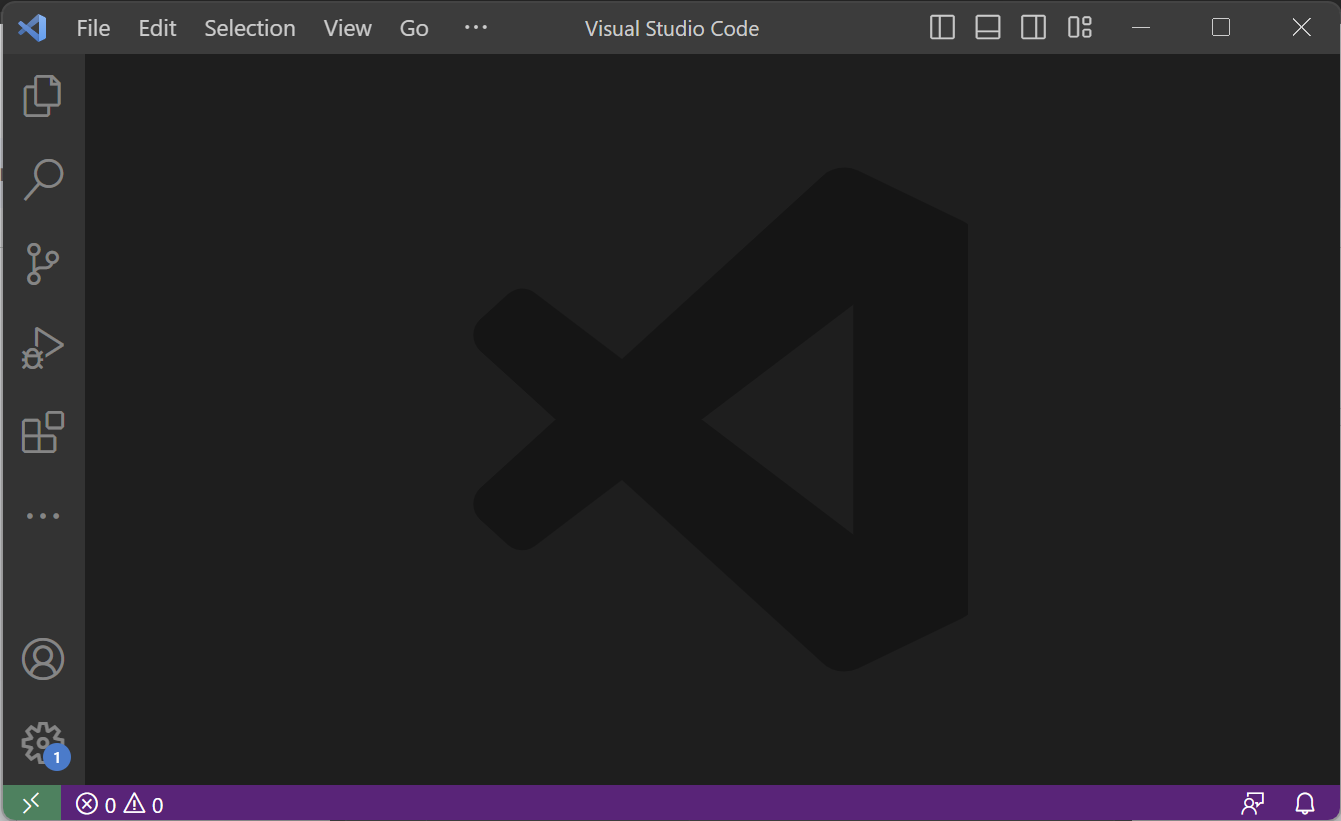Open the Go menu

point(414,28)
